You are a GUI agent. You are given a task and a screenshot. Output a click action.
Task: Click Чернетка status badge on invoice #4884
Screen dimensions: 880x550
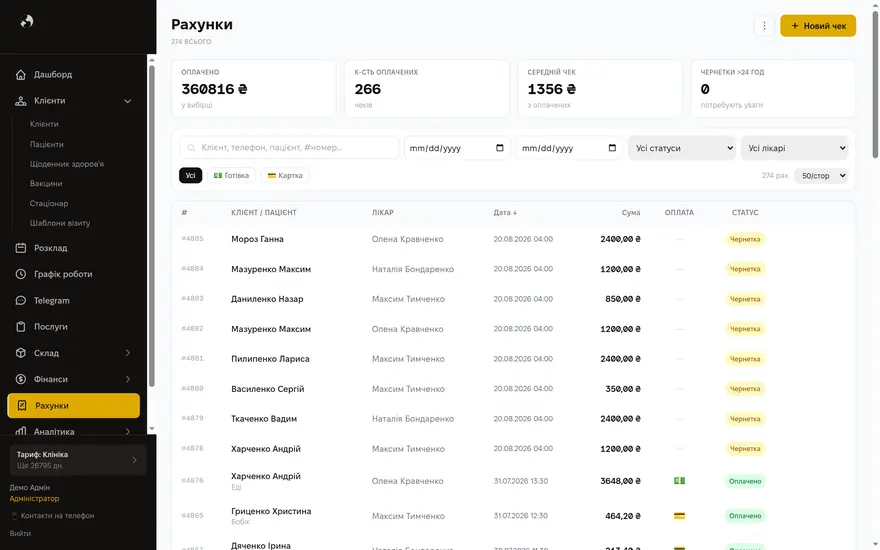click(745, 269)
